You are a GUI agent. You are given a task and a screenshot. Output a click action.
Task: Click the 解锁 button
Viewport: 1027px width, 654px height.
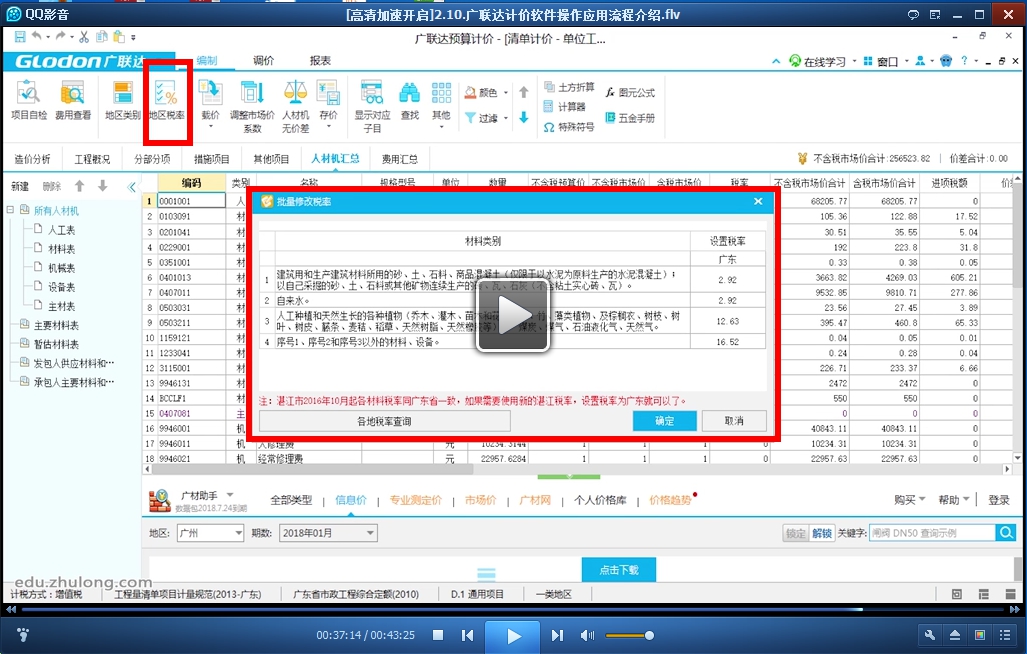pos(822,533)
